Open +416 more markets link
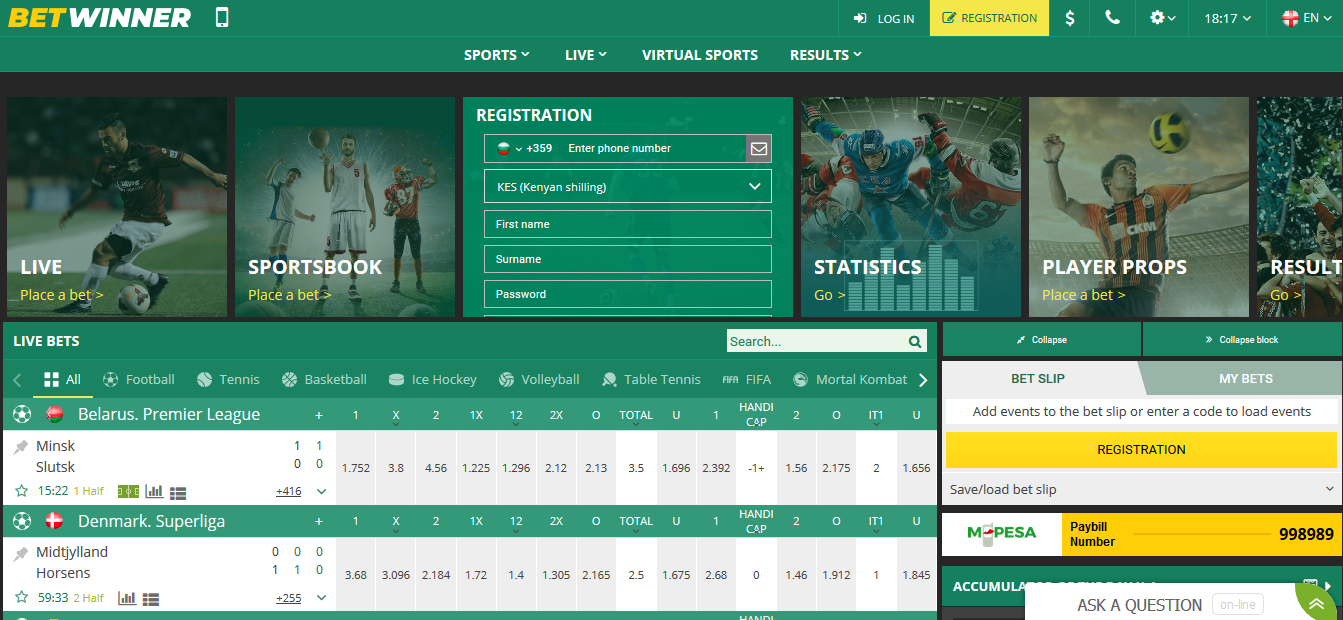 click(x=289, y=491)
